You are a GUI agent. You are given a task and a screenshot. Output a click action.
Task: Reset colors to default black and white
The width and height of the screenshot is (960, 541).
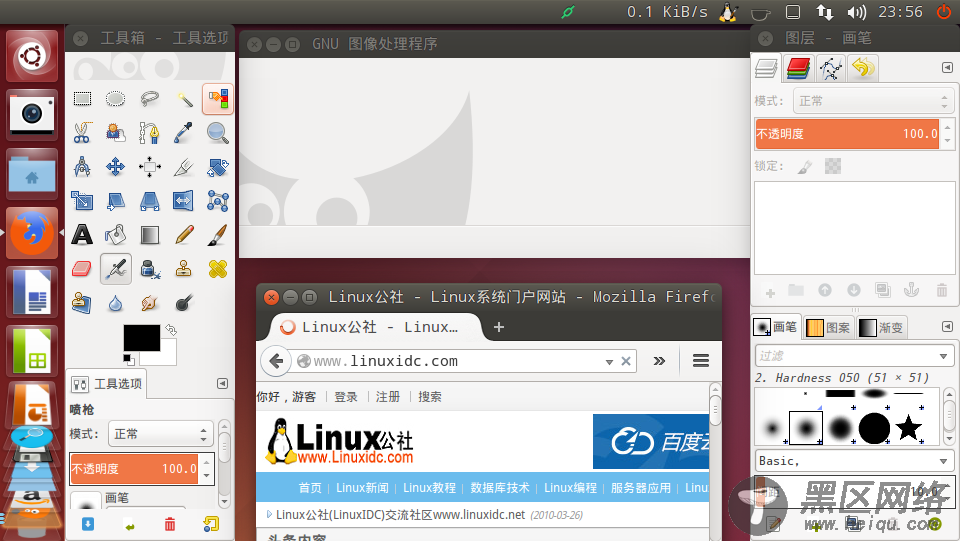coord(128,359)
